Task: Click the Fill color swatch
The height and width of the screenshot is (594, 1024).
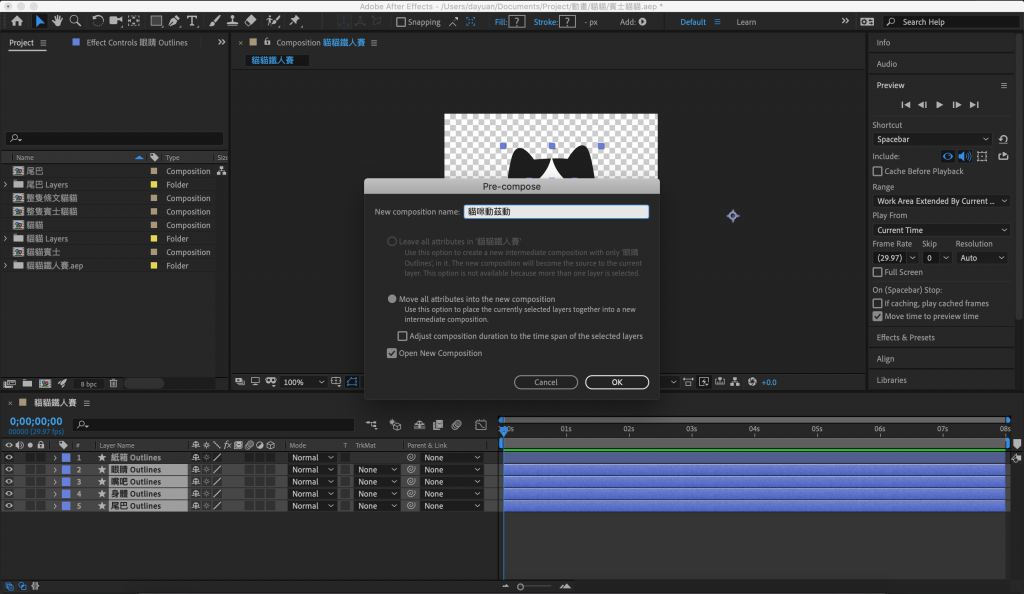Action: click(x=517, y=22)
